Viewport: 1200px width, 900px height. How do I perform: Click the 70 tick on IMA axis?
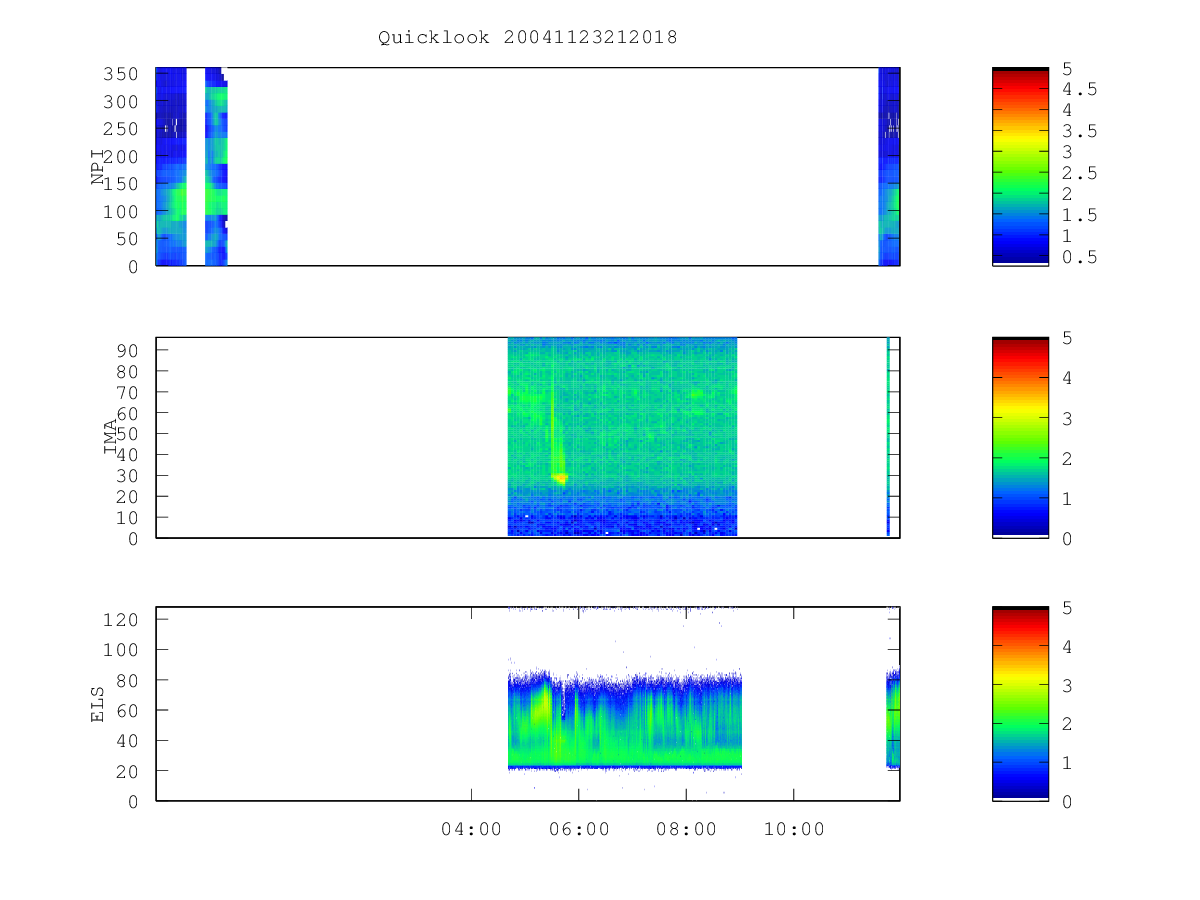tap(130, 392)
